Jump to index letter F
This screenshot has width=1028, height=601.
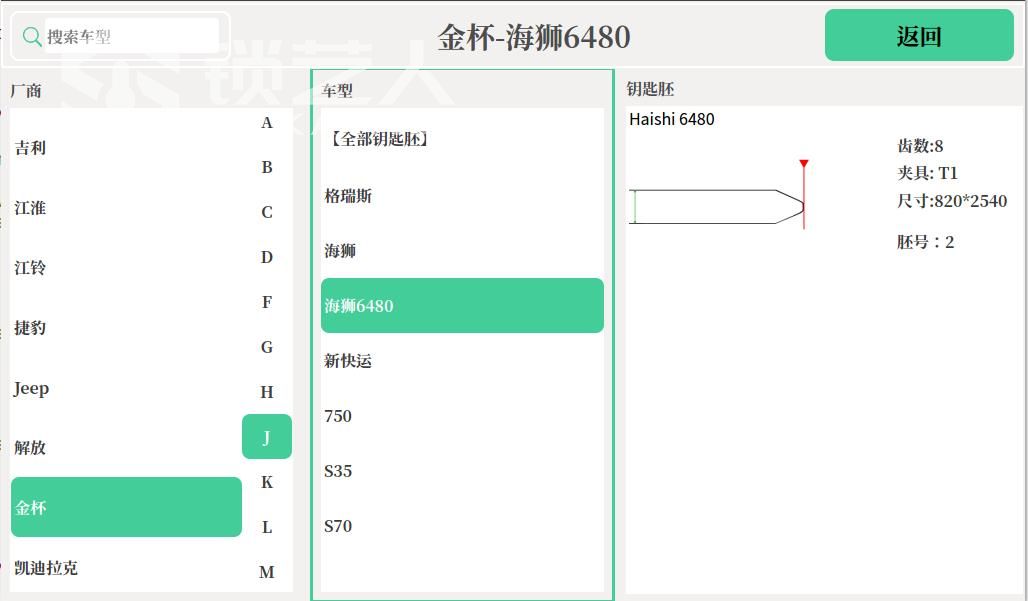click(x=267, y=302)
